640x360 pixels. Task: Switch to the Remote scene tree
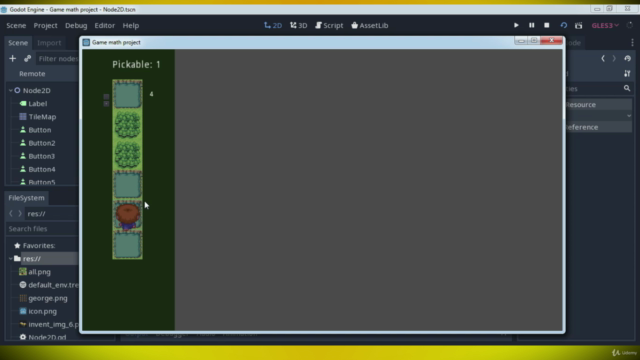click(32, 73)
